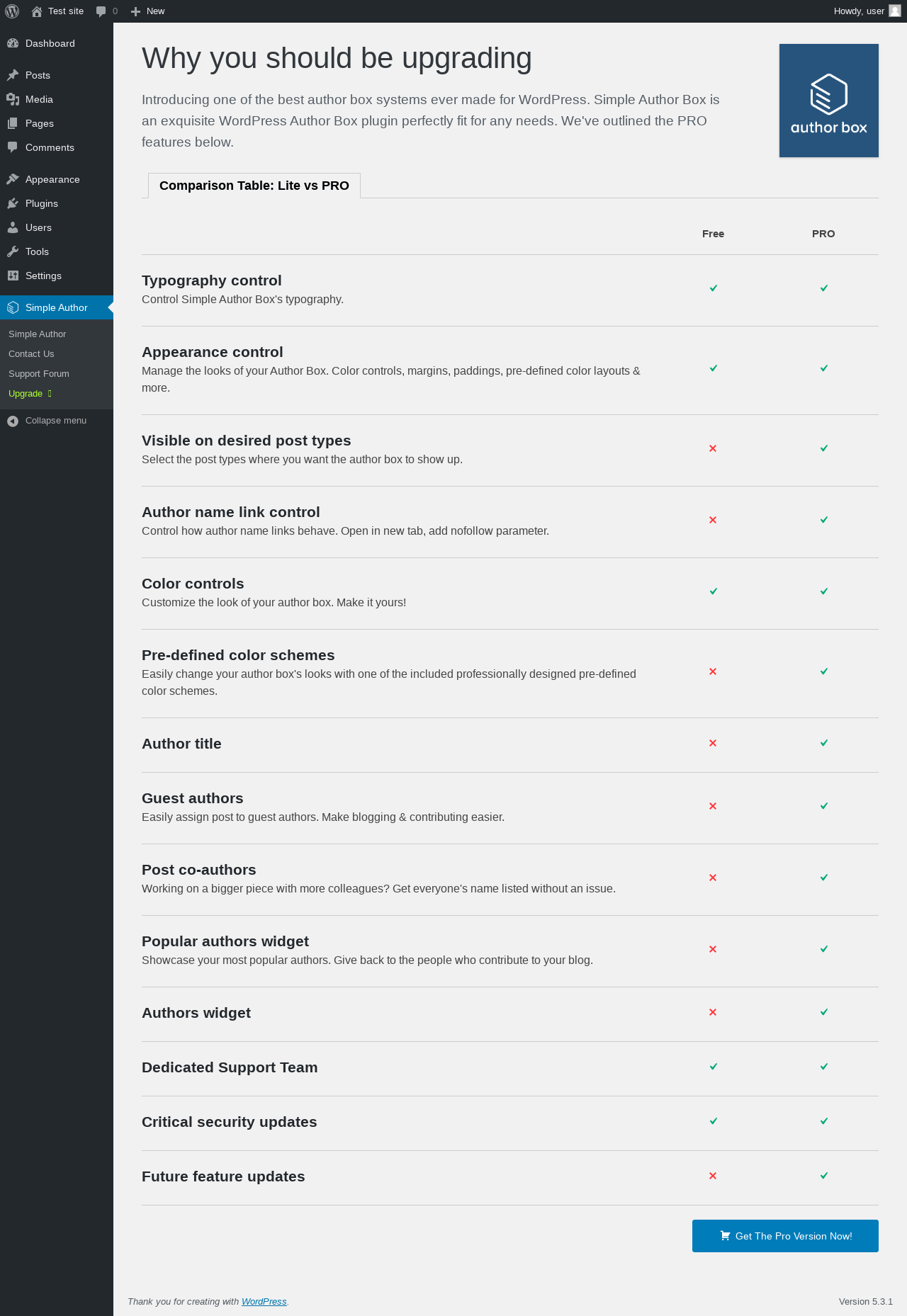Image resolution: width=907 pixels, height=1316 pixels.
Task: Click the comments bubble icon in admin bar
Action: pyautogui.click(x=101, y=11)
